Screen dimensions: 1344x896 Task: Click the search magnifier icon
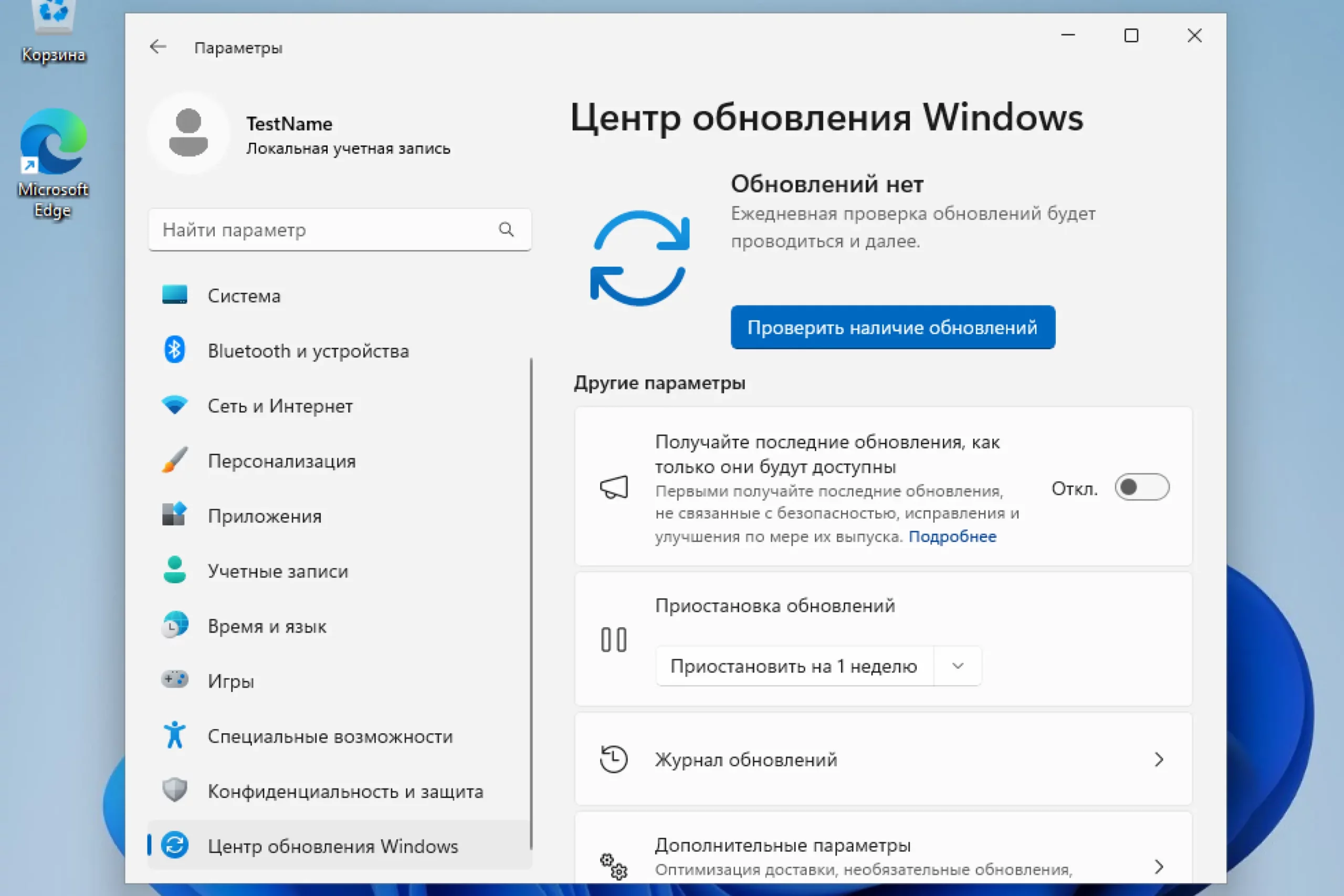[506, 230]
